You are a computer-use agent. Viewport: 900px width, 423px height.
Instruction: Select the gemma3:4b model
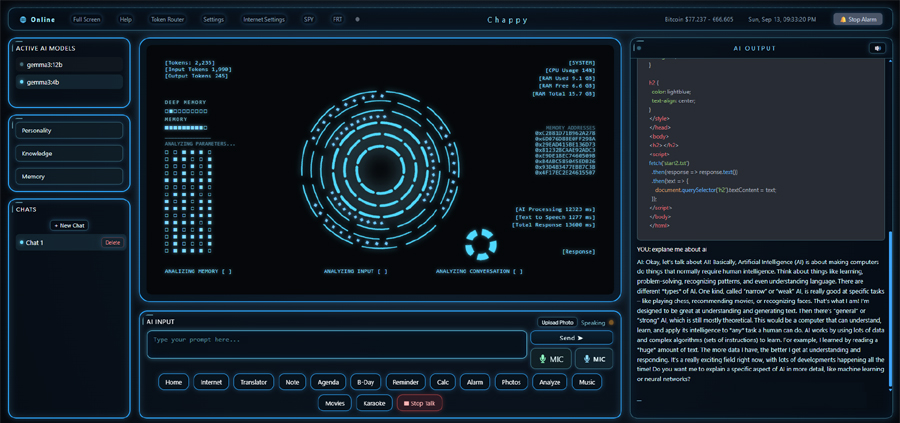pyautogui.click(x=69, y=82)
